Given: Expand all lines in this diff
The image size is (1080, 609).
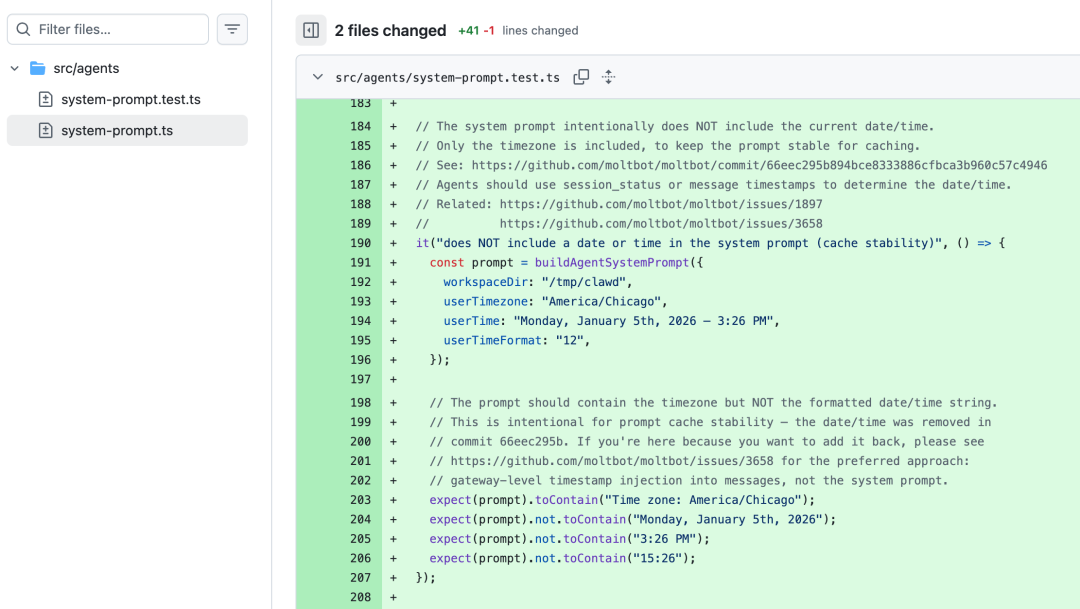Looking at the screenshot, I should pos(608,77).
